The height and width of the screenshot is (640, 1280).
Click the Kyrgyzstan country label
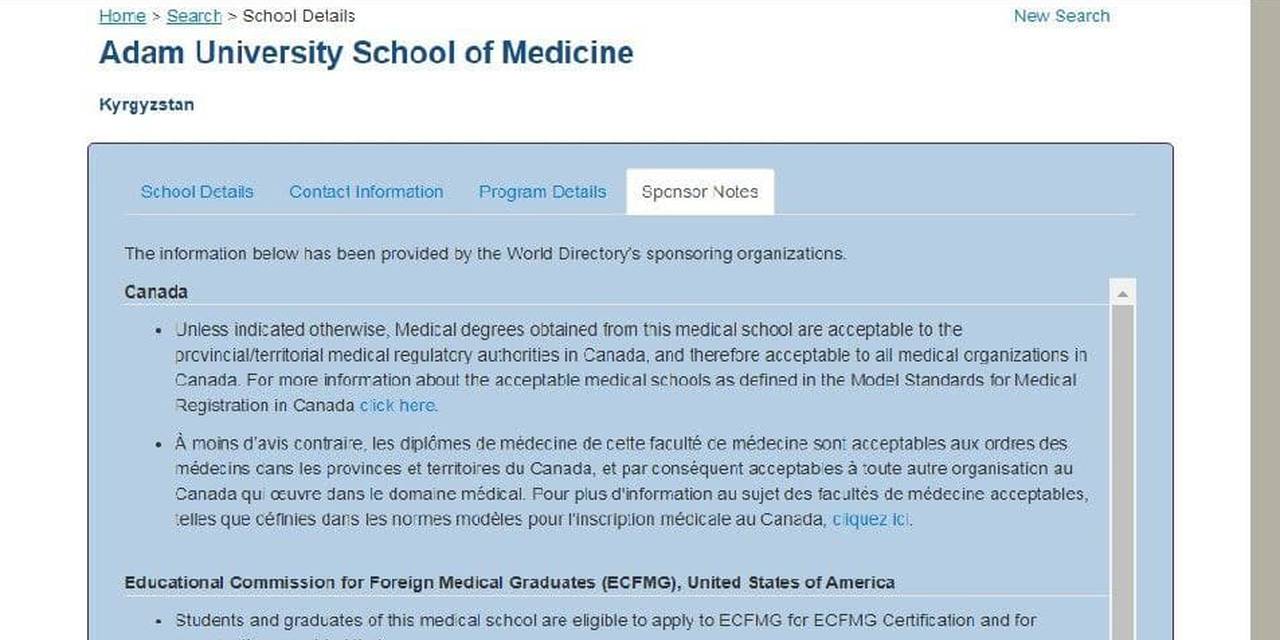tap(147, 105)
